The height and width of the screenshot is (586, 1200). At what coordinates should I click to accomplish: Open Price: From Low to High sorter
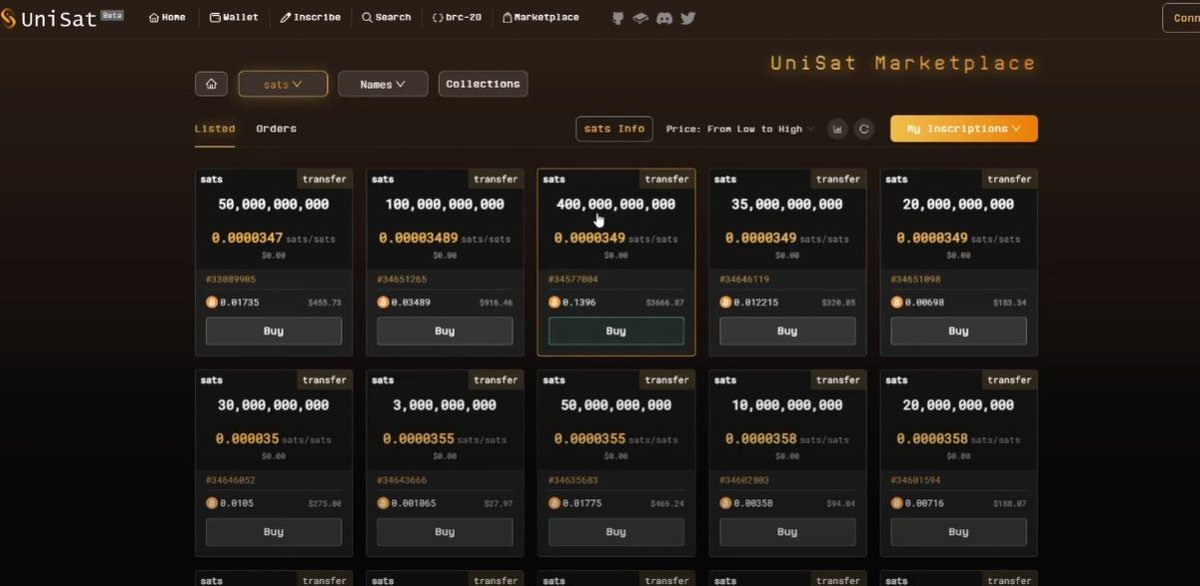coord(740,129)
